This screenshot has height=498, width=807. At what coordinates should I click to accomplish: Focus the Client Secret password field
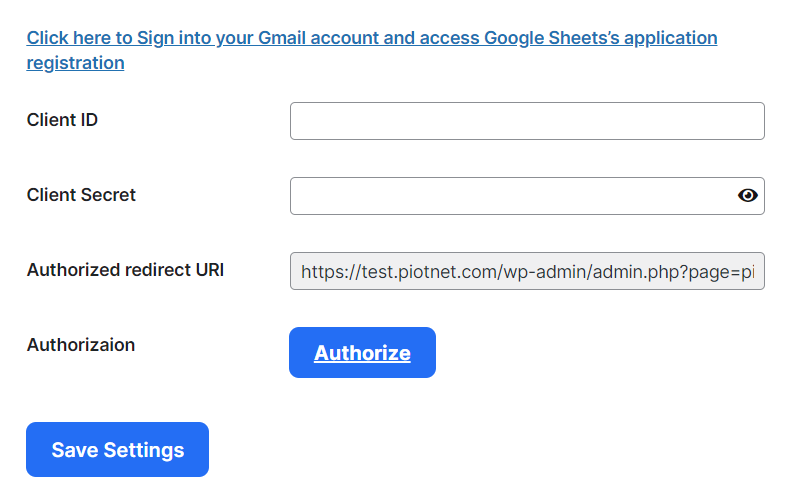tap(527, 196)
